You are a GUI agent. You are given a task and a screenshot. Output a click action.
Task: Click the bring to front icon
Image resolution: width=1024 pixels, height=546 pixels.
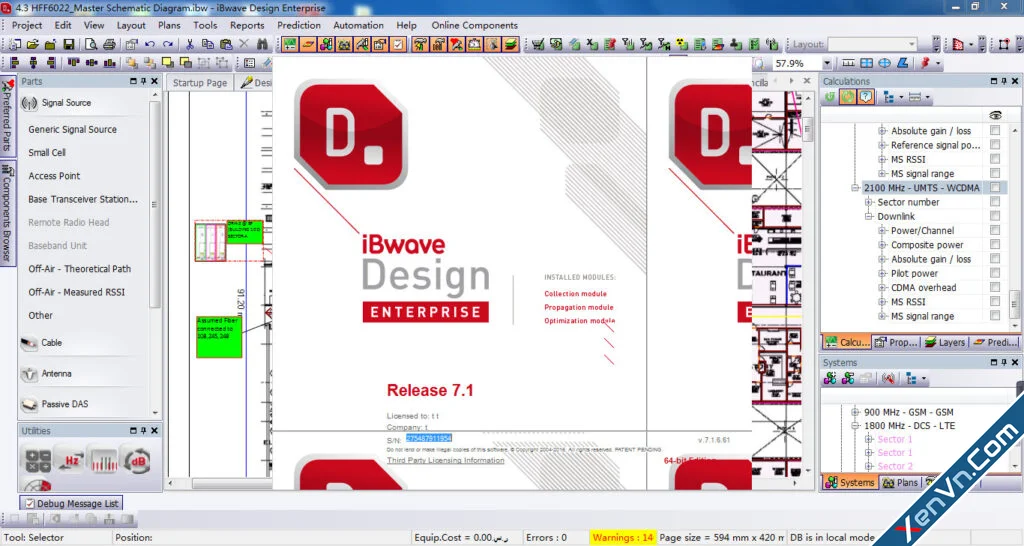168,63
